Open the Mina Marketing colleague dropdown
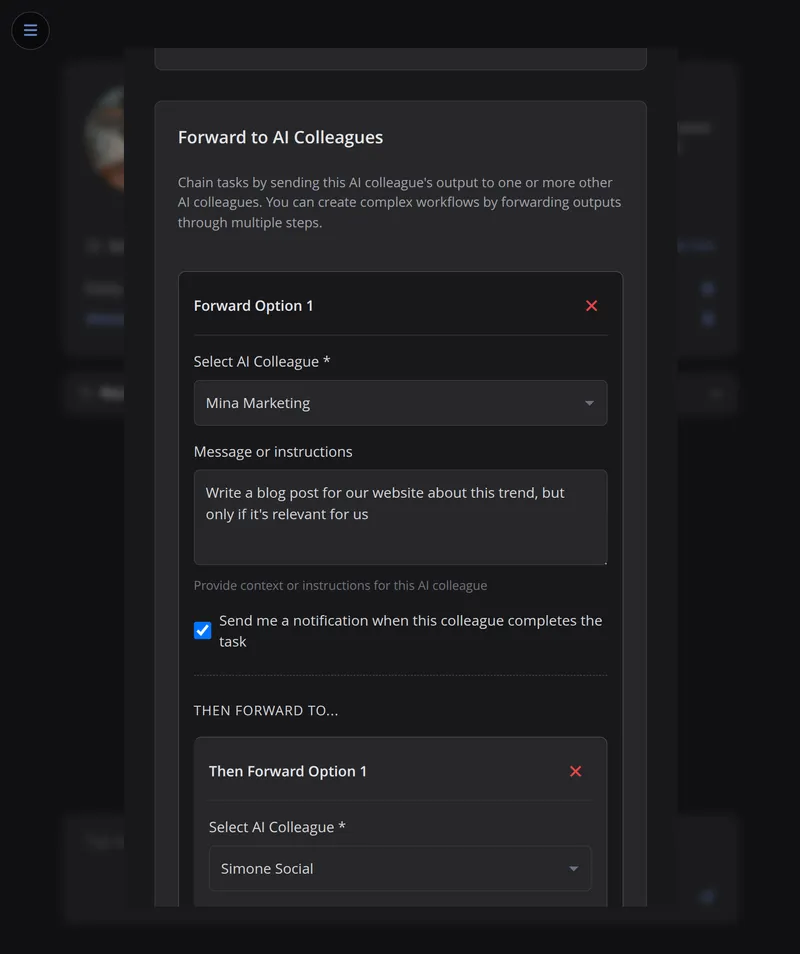 [x=390, y=403]
